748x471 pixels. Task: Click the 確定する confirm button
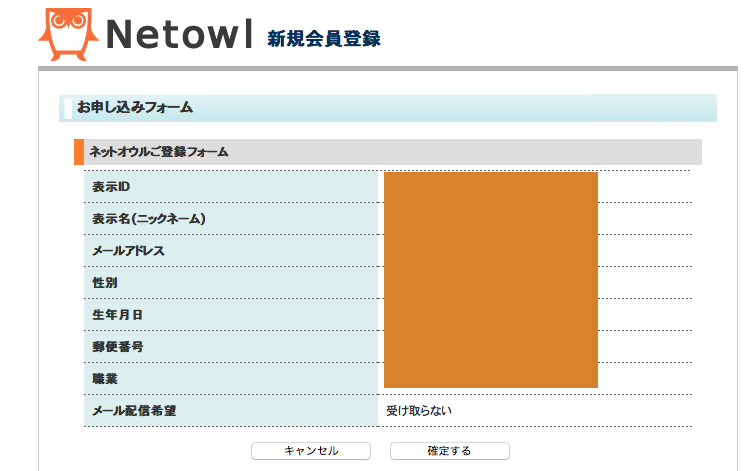click(449, 451)
